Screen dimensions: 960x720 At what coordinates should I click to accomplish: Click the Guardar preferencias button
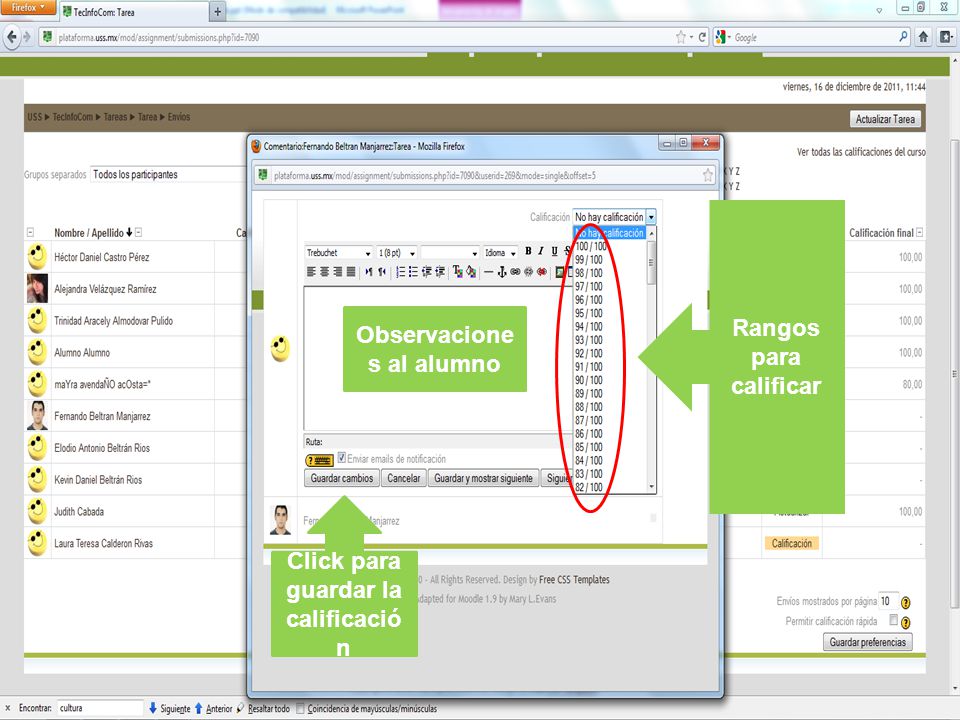tap(868, 642)
